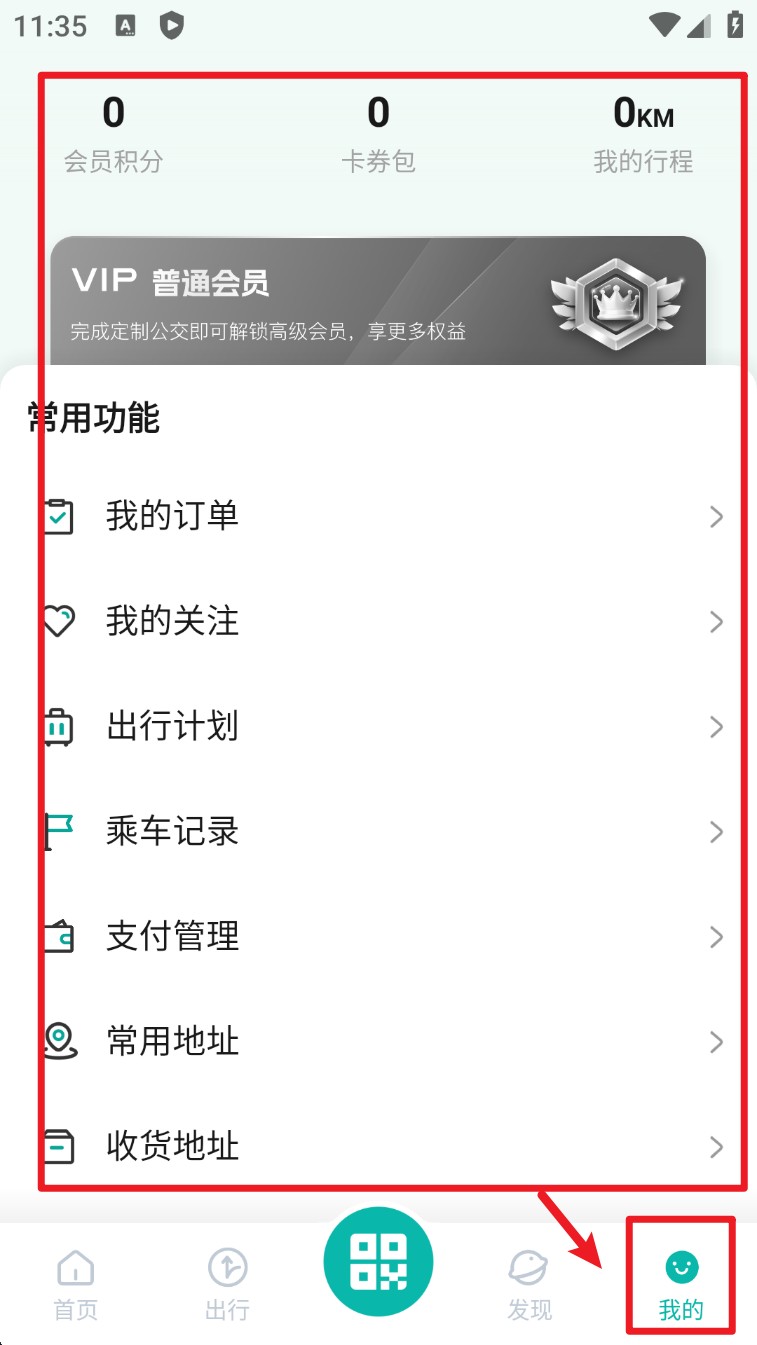Open the VIP 普通会员 membership card
Viewport: 757px width, 1345px height.
click(x=378, y=301)
